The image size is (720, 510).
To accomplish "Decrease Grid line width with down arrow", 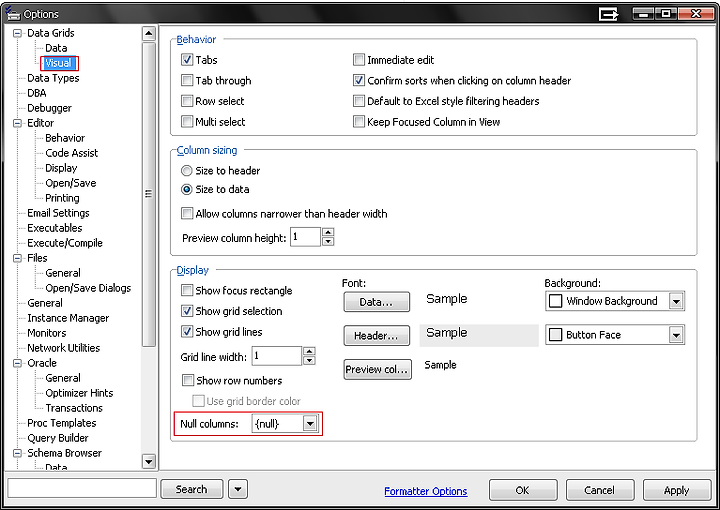I will tap(309, 360).
